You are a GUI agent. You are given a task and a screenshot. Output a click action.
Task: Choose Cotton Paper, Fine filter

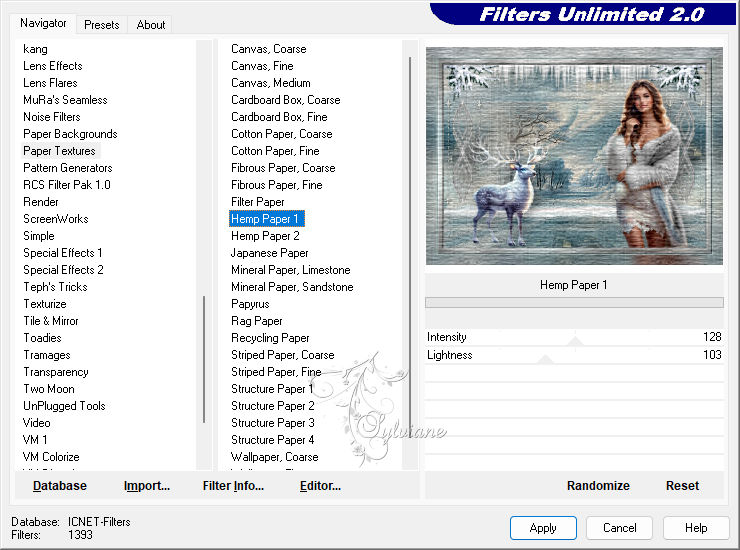(x=275, y=151)
